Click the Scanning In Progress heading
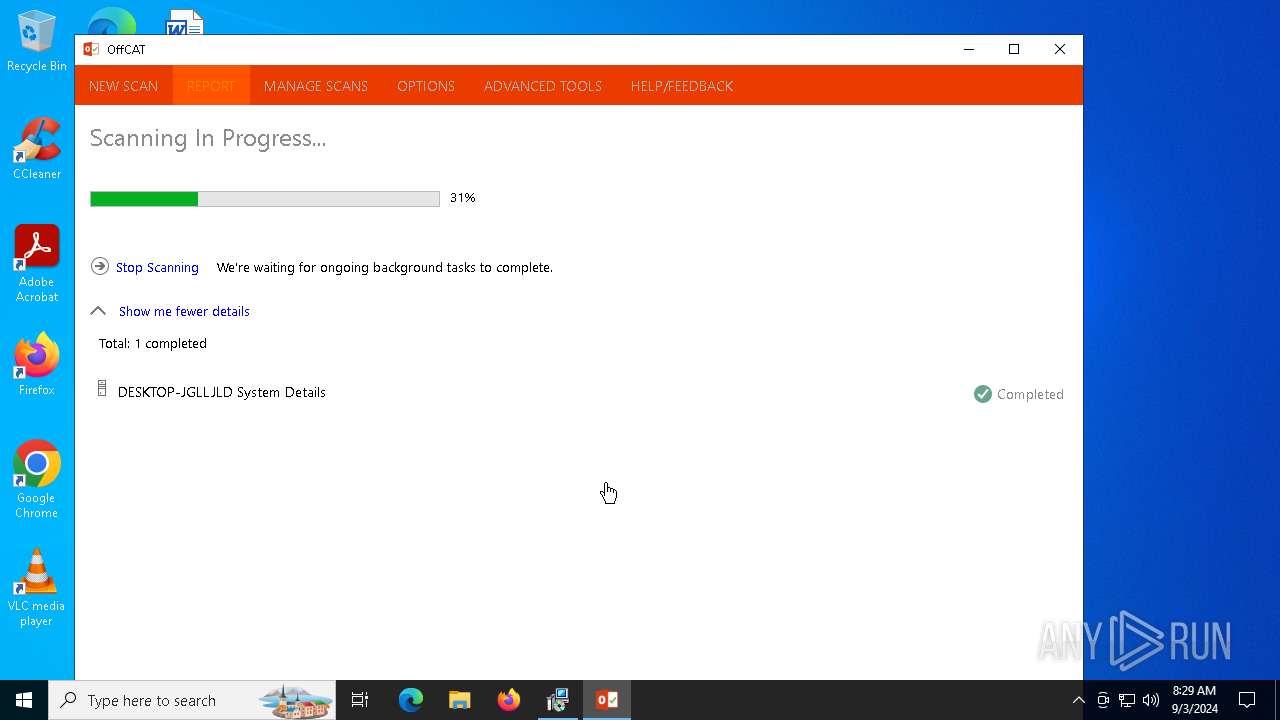This screenshot has height=720, width=1280. 208,138
